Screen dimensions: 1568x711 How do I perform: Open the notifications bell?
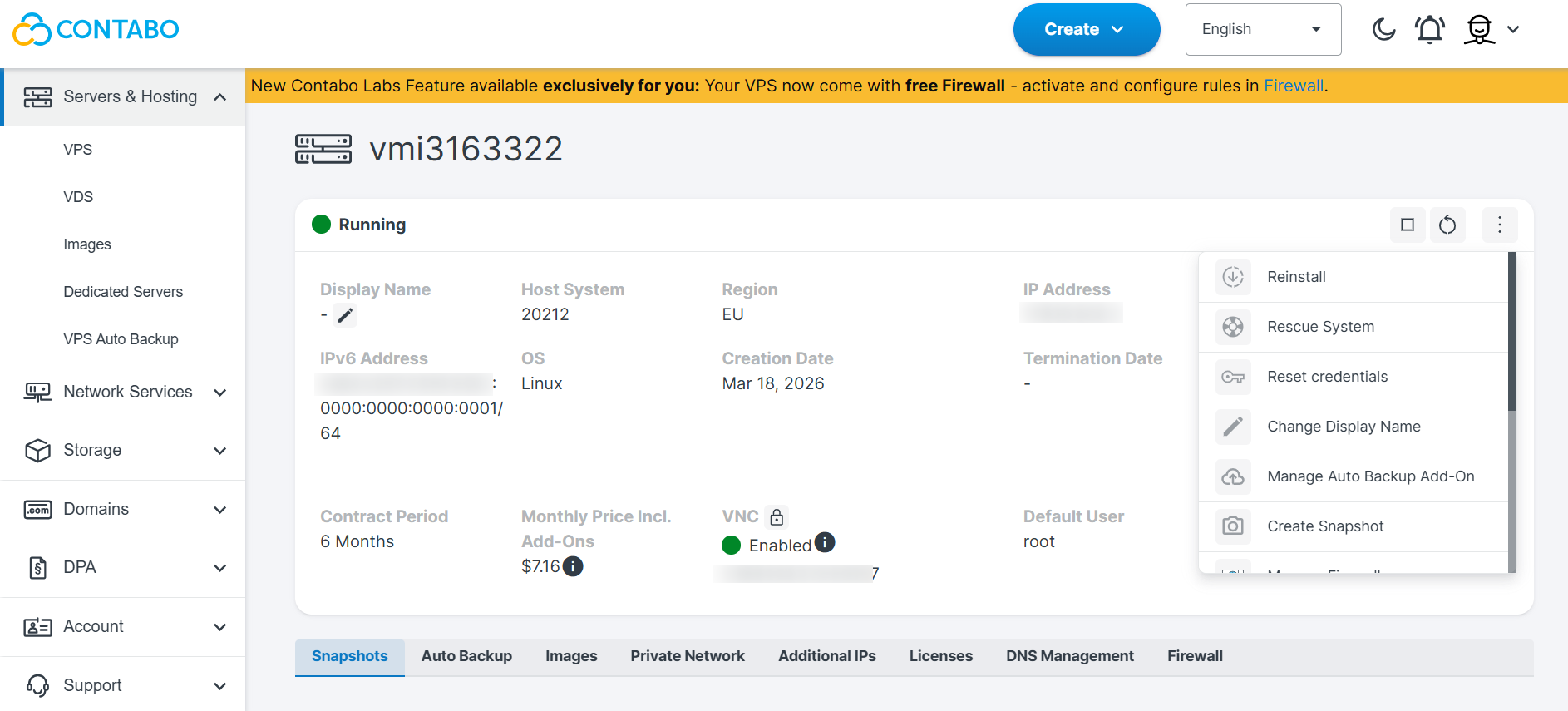[x=1430, y=29]
